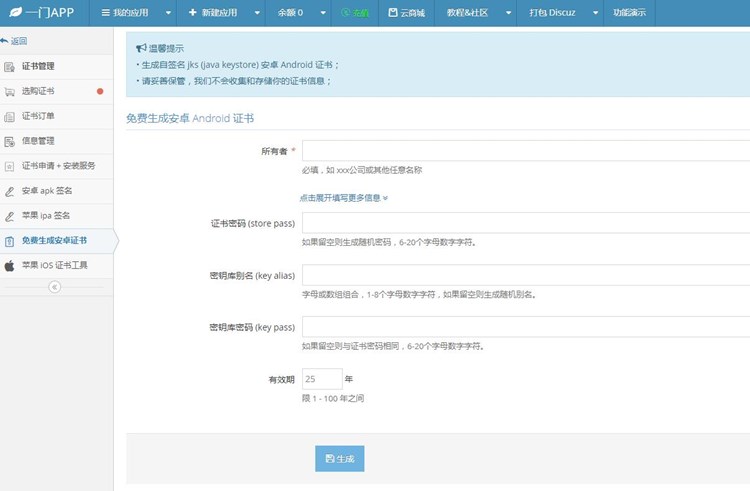Click the 有效期 years input box
Viewport: 750px width, 491px height.
click(321, 380)
